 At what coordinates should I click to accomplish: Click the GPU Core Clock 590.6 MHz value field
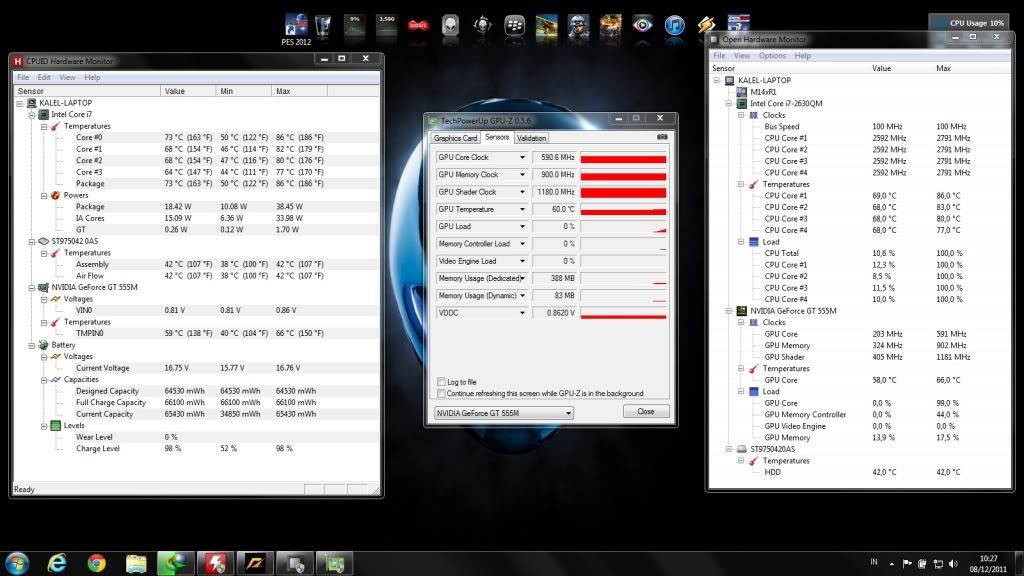pyautogui.click(x=554, y=157)
